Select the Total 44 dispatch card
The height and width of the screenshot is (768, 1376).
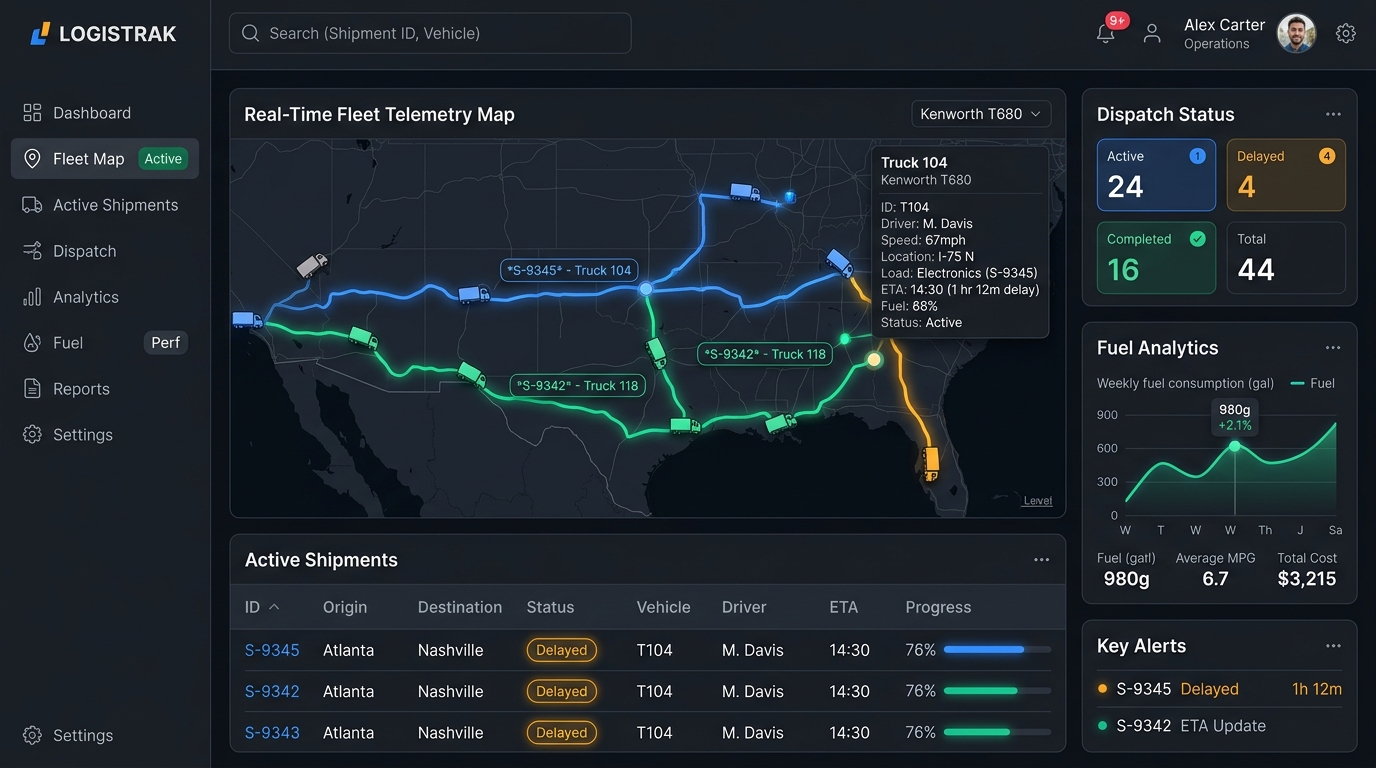(x=1286, y=258)
